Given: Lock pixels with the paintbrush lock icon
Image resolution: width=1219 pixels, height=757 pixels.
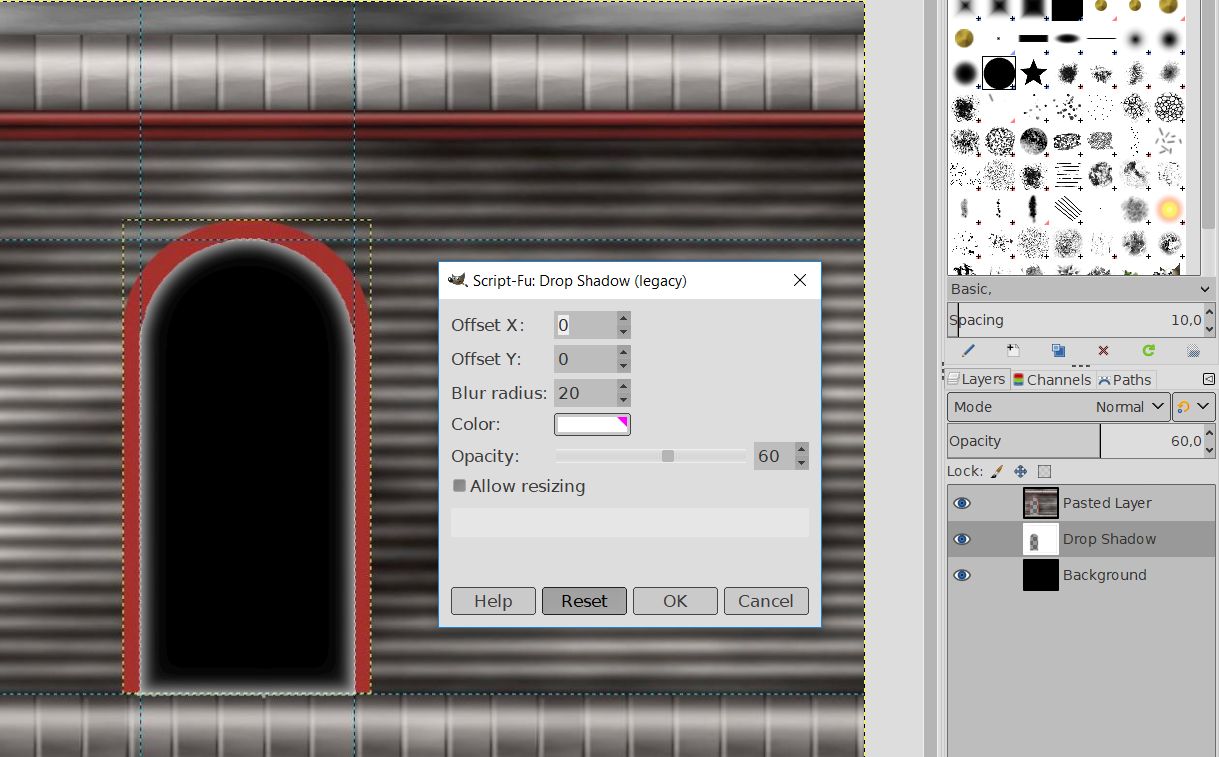Looking at the screenshot, I should point(997,471).
